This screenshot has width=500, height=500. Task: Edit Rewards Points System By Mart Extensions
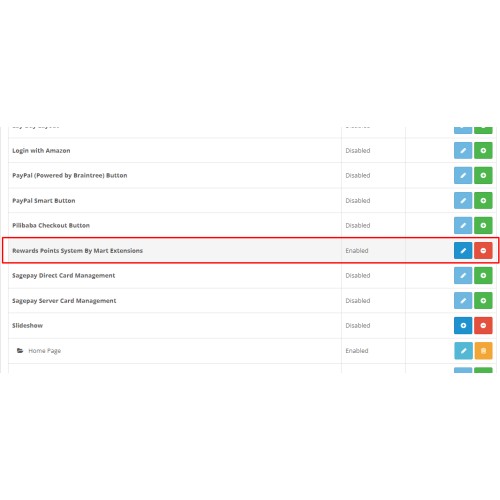point(463,250)
